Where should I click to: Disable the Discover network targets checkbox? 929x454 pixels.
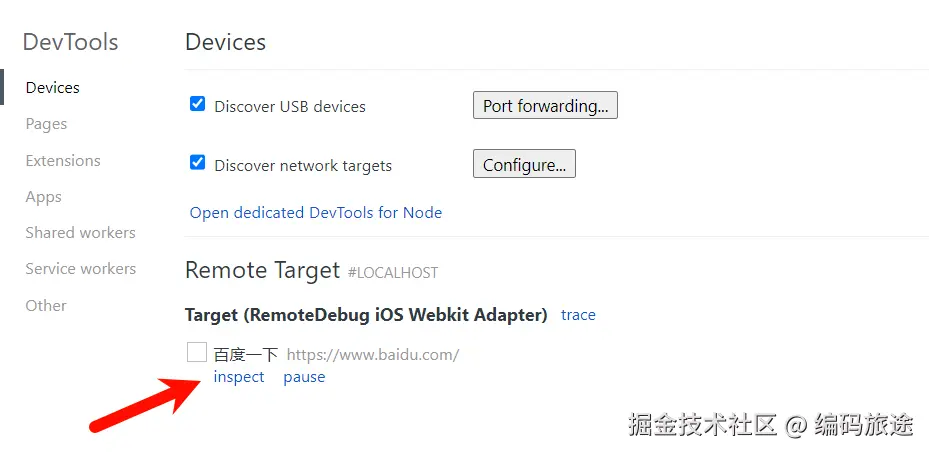coord(198,163)
